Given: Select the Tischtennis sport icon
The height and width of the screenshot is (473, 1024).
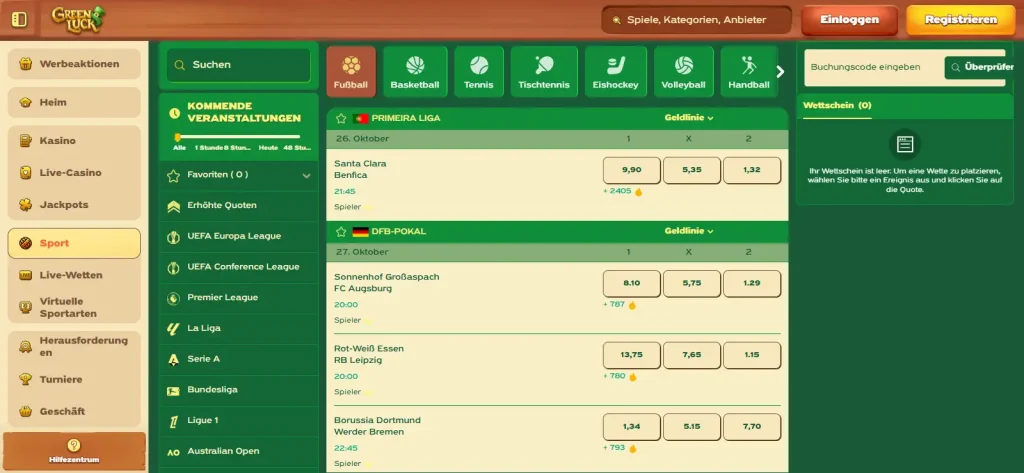Looking at the screenshot, I should (x=544, y=71).
